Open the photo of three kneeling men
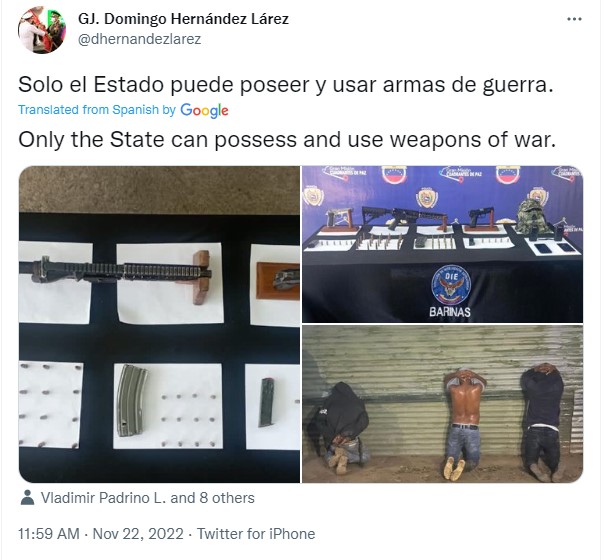This screenshot has height=560, width=604. pyautogui.click(x=442, y=404)
